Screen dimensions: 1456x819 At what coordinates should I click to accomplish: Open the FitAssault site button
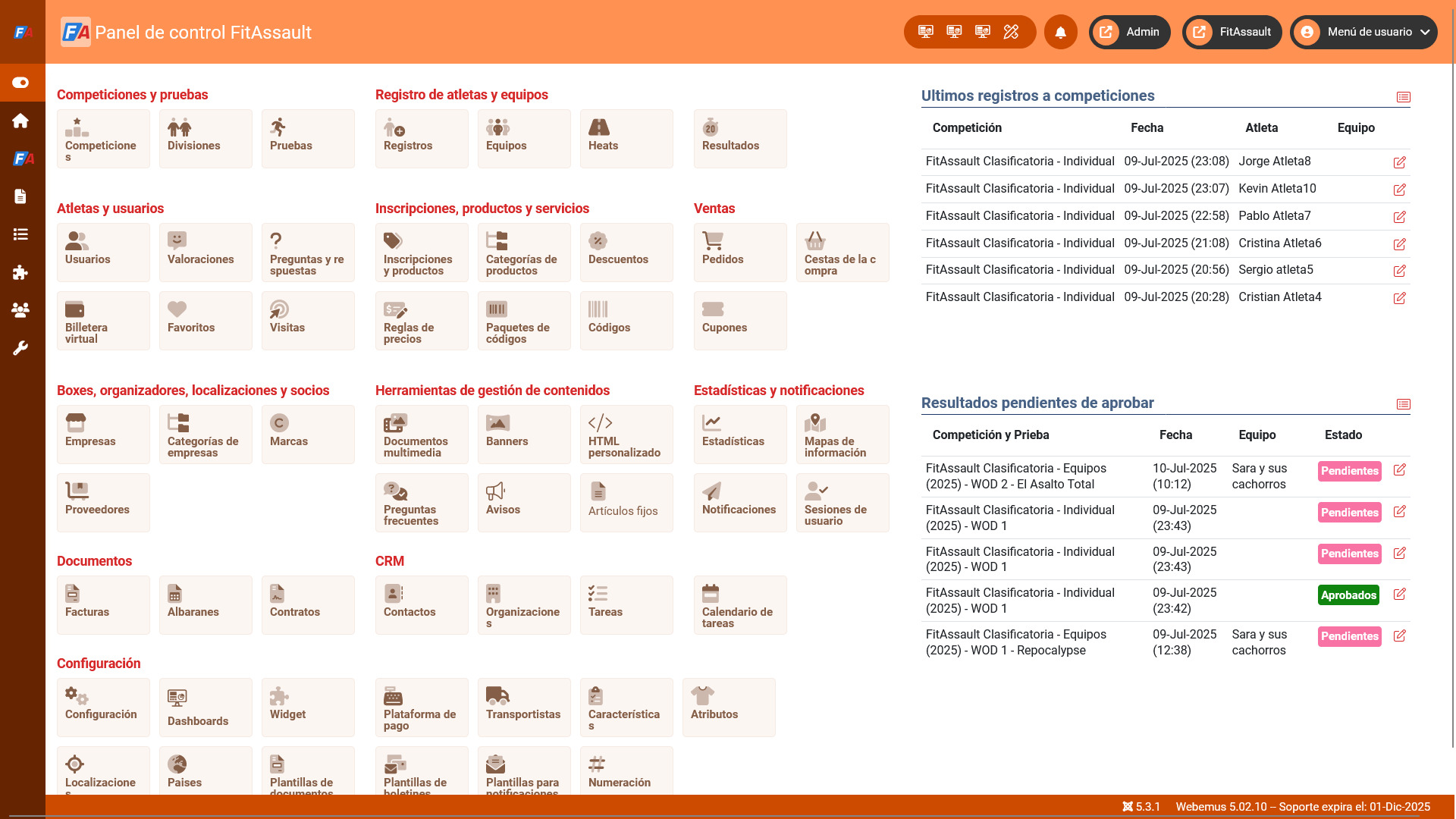point(1232,32)
